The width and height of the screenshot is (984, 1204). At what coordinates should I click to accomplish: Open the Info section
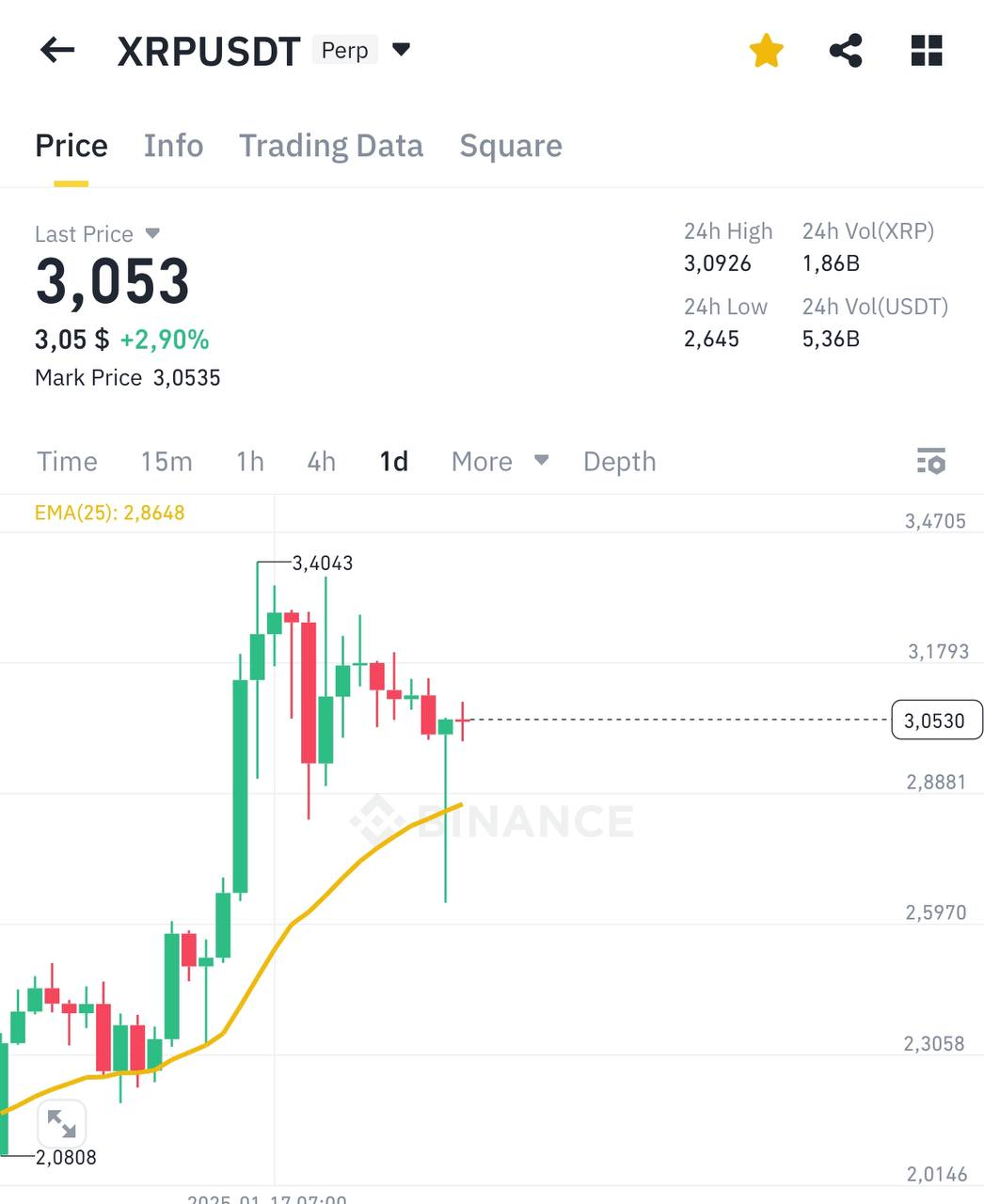[x=173, y=146]
